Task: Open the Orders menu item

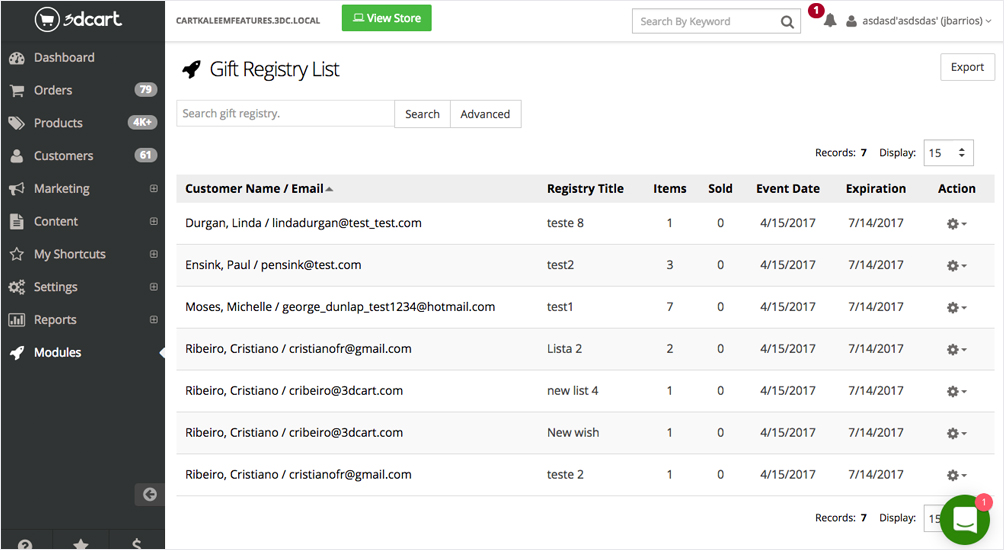Action: coord(53,90)
